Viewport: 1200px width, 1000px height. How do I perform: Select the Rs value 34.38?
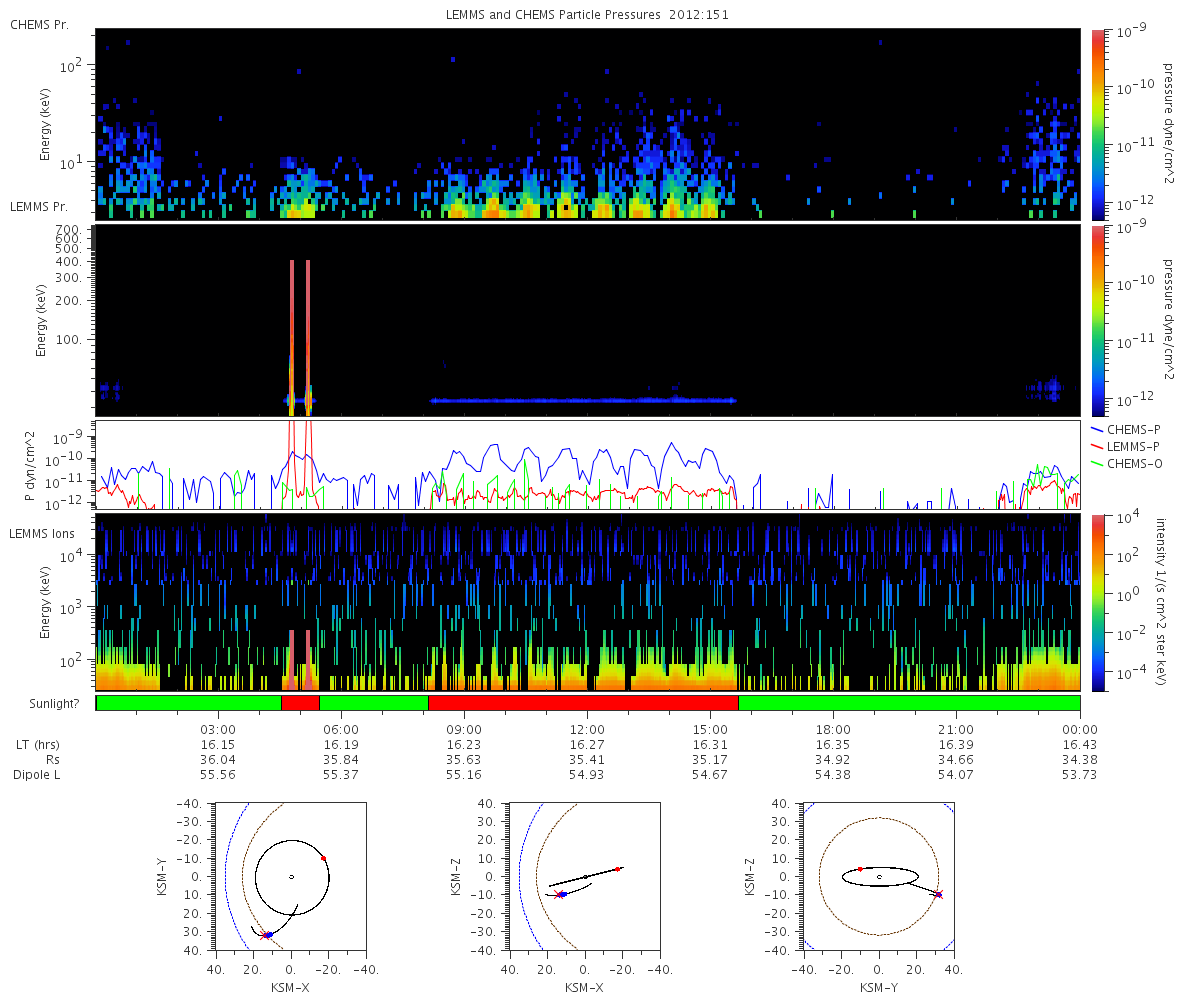coord(1080,760)
